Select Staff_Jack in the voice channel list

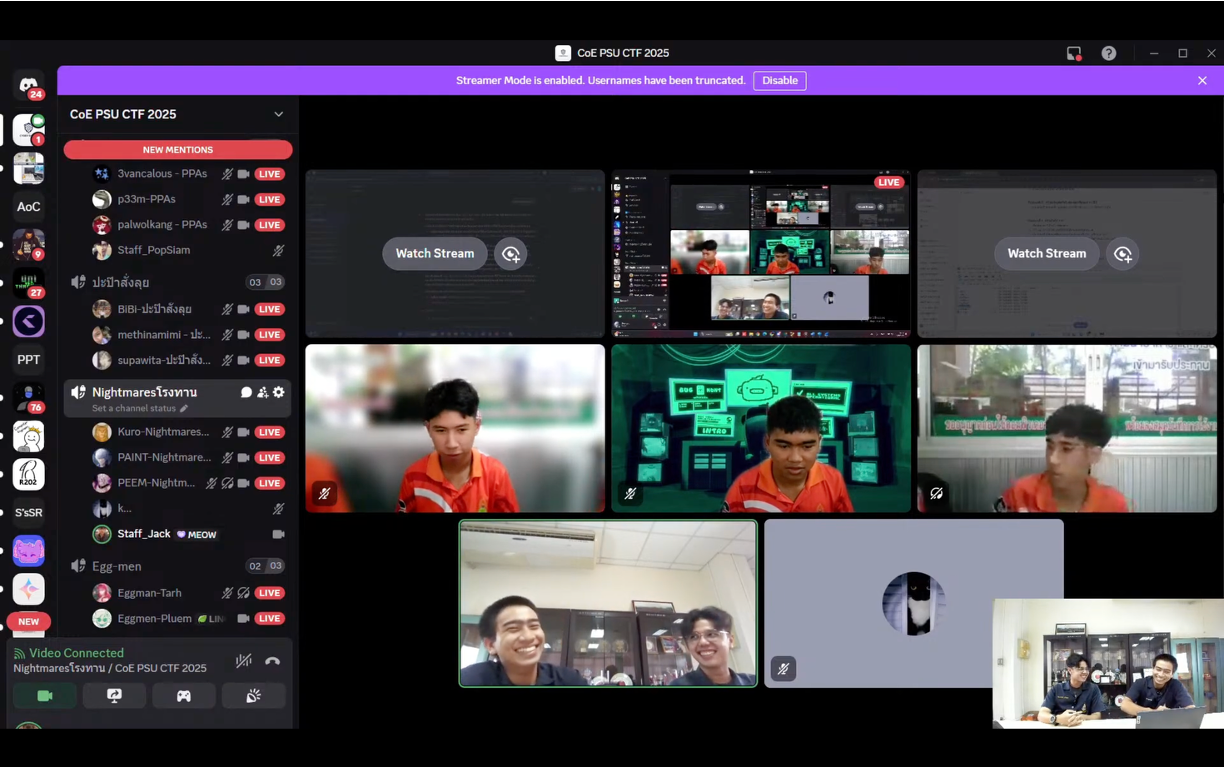click(x=144, y=534)
